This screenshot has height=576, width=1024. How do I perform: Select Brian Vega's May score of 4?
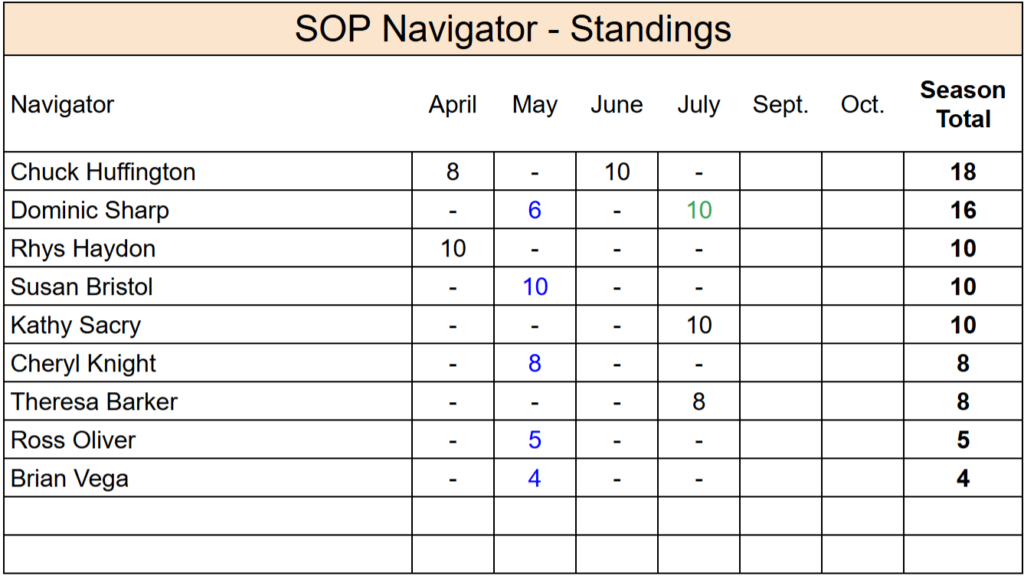pos(535,479)
